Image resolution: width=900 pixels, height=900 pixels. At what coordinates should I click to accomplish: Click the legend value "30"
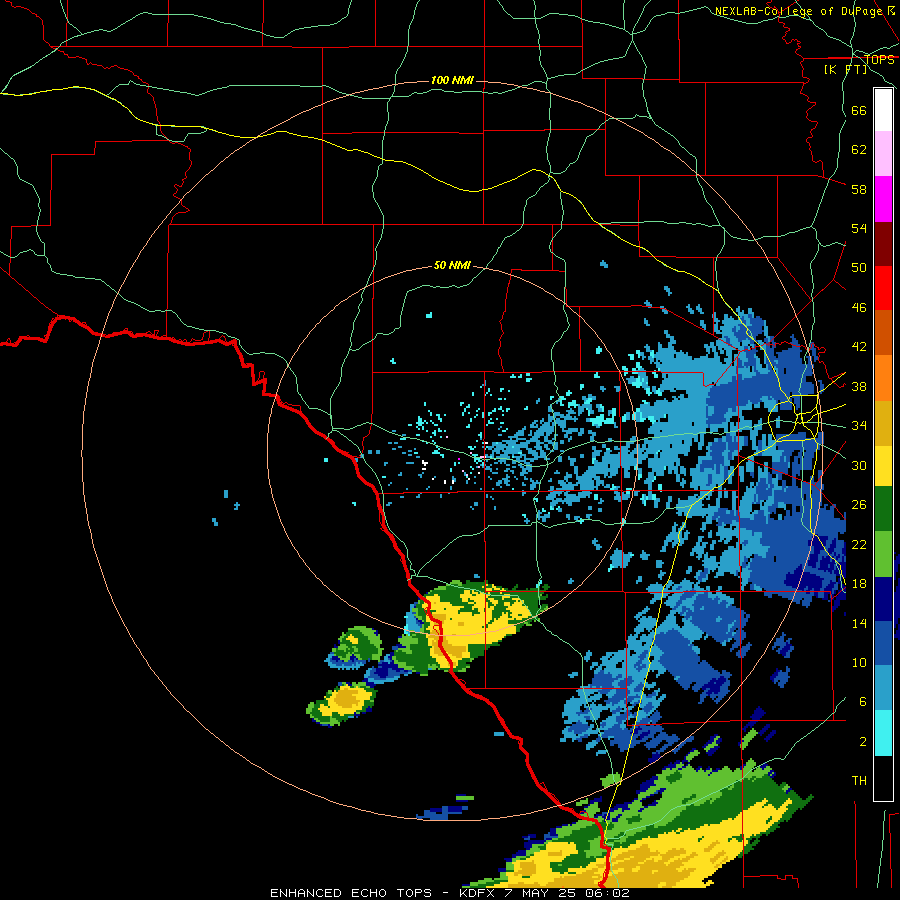click(x=859, y=465)
